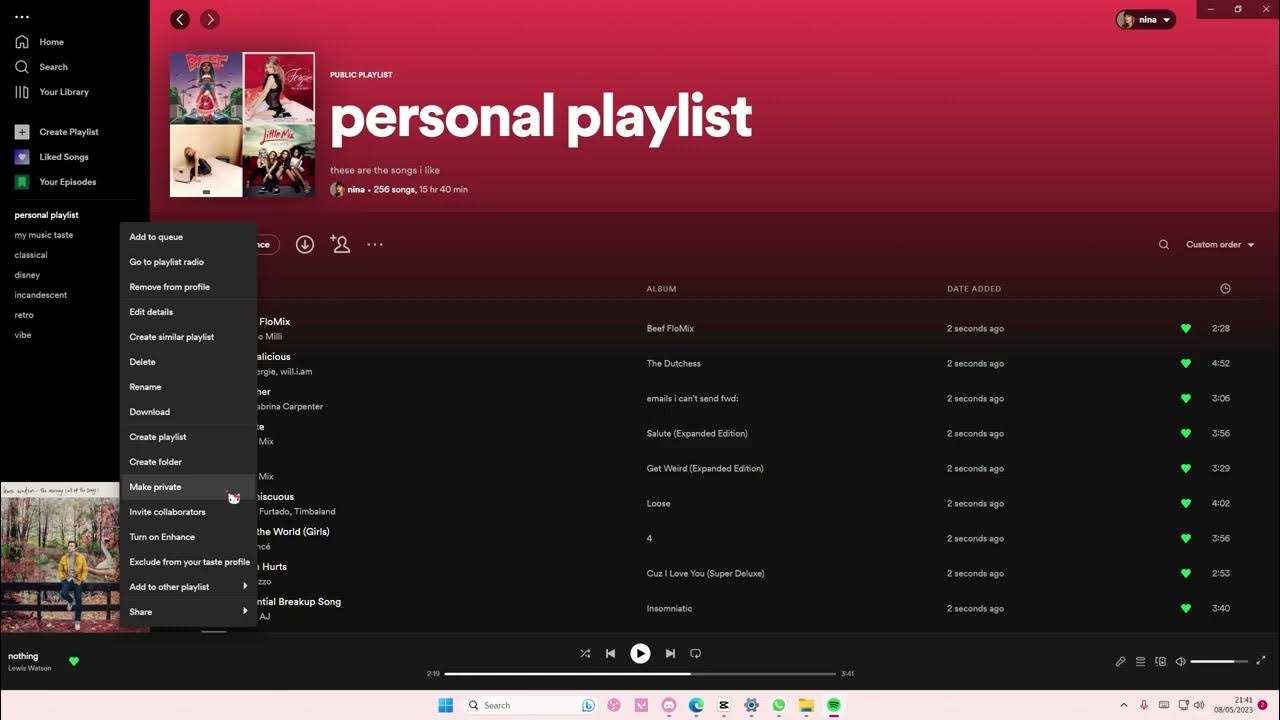Choose Edit details in context menu

point(188,312)
